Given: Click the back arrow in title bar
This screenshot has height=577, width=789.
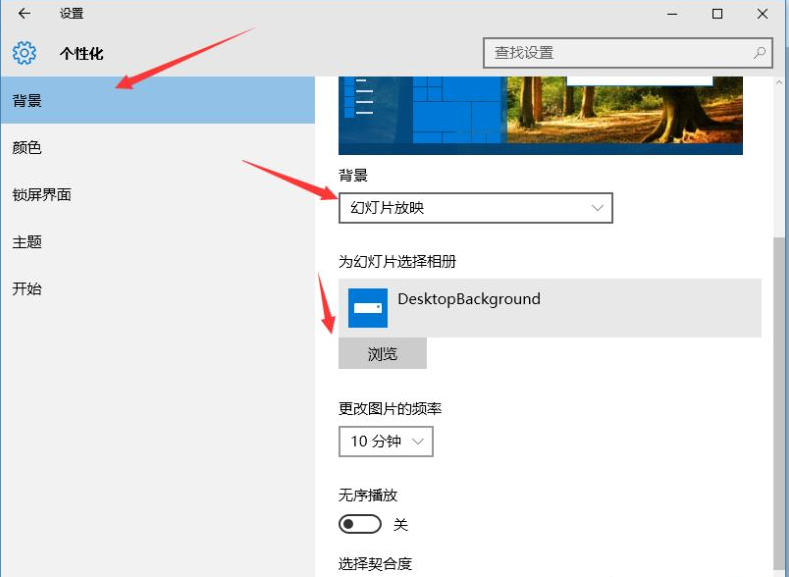Looking at the screenshot, I should pyautogui.click(x=24, y=14).
